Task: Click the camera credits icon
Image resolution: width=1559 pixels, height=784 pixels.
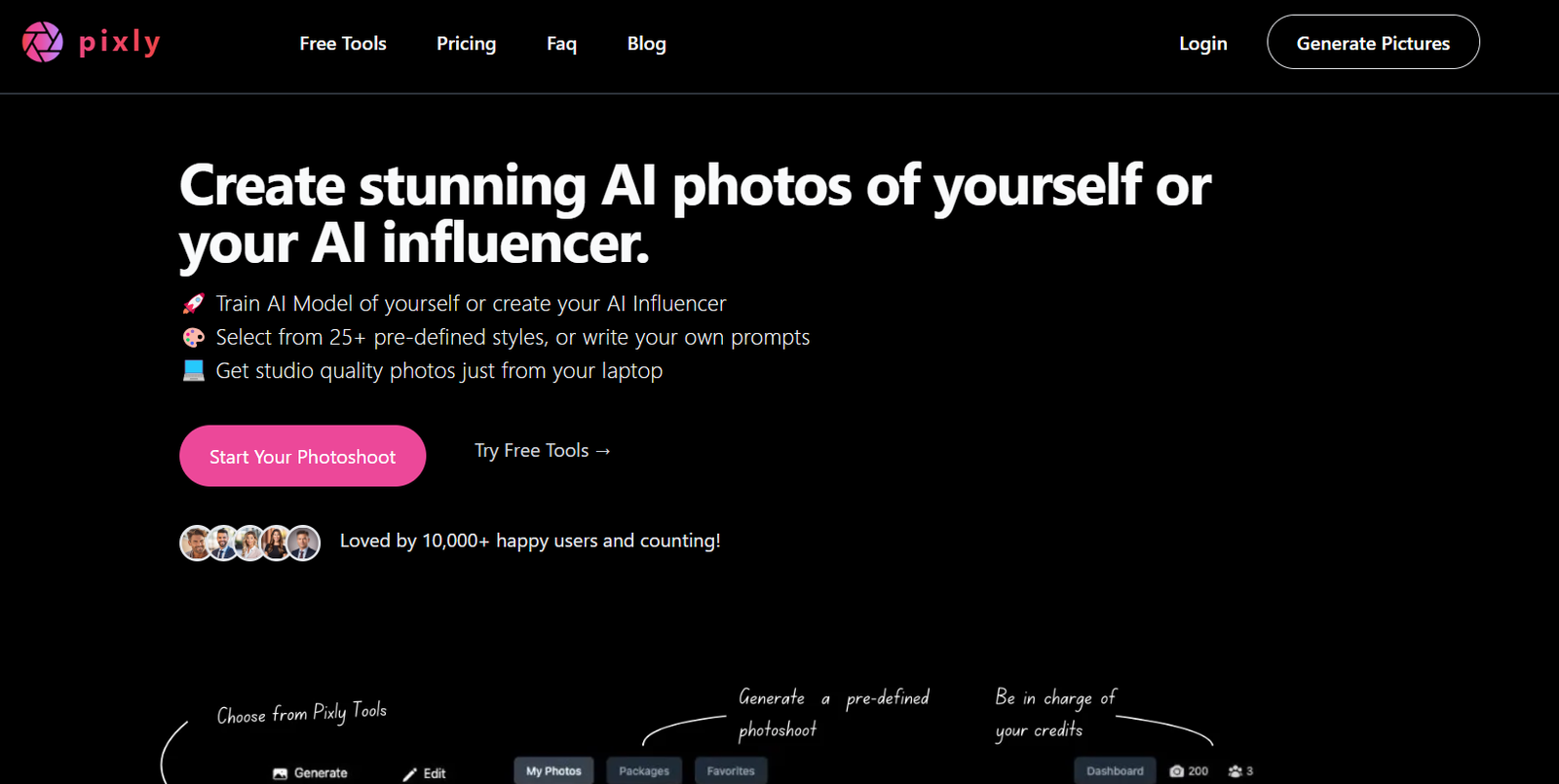Action: 1177,771
